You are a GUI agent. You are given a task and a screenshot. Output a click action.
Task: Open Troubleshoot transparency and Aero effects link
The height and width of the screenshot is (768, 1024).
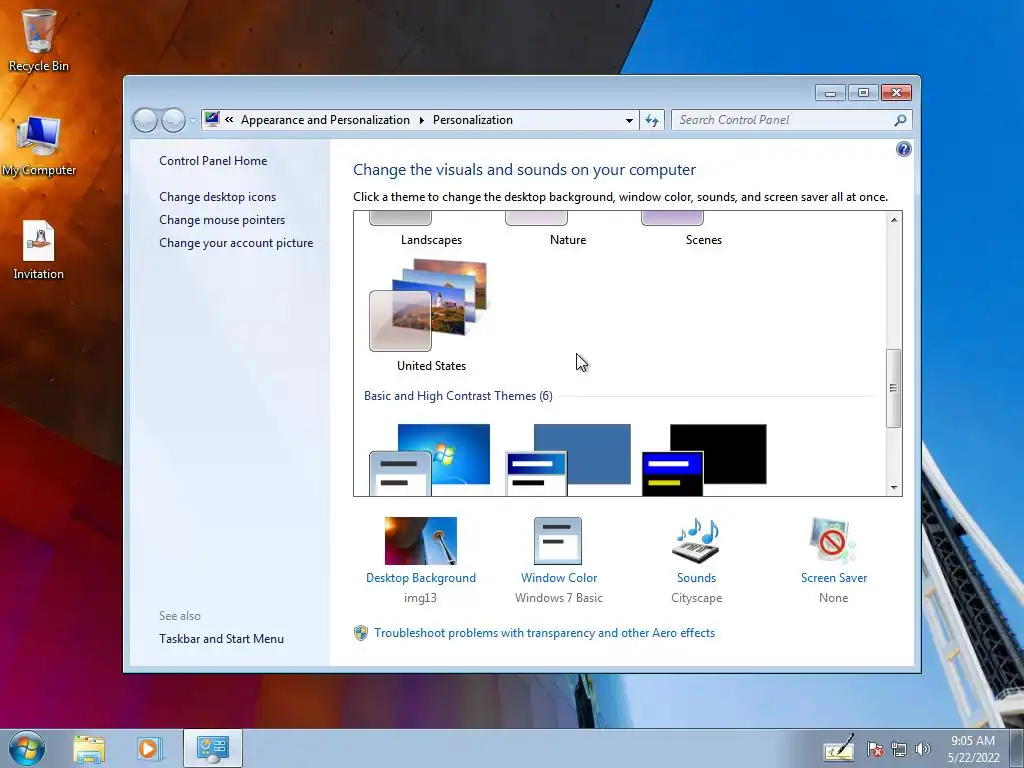(x=544, y=633)
